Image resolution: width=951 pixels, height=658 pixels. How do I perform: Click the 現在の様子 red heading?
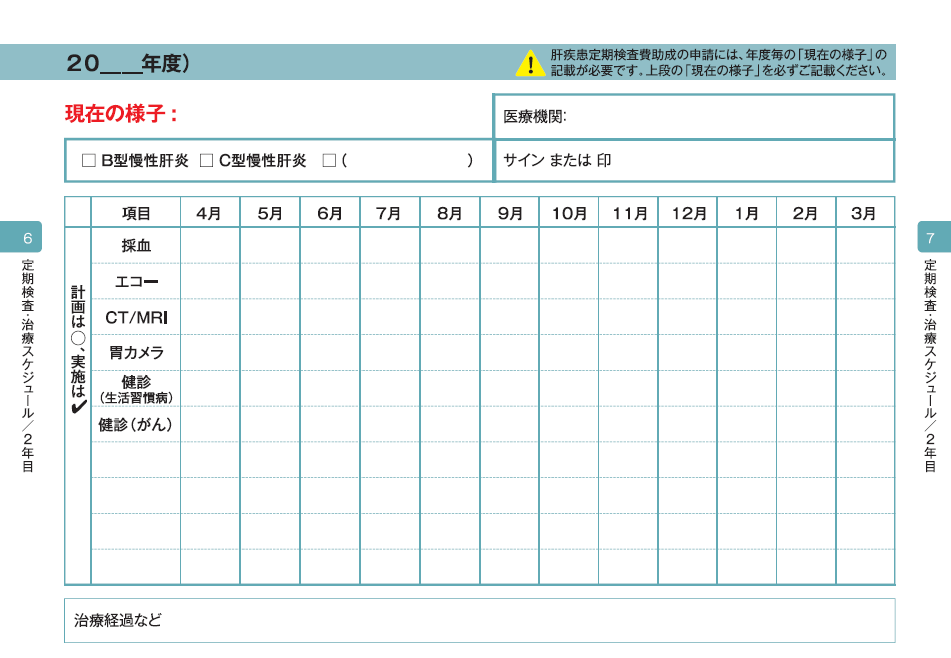[121, 113]
